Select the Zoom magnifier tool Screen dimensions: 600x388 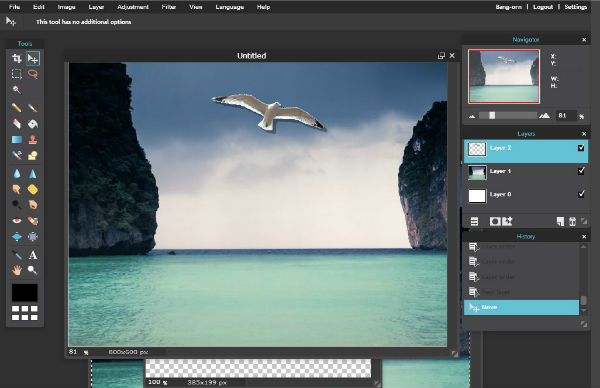[33, 271]
